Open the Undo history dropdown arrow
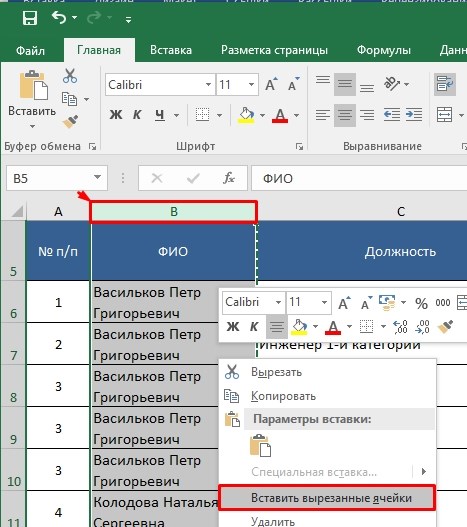 (75, 17)
